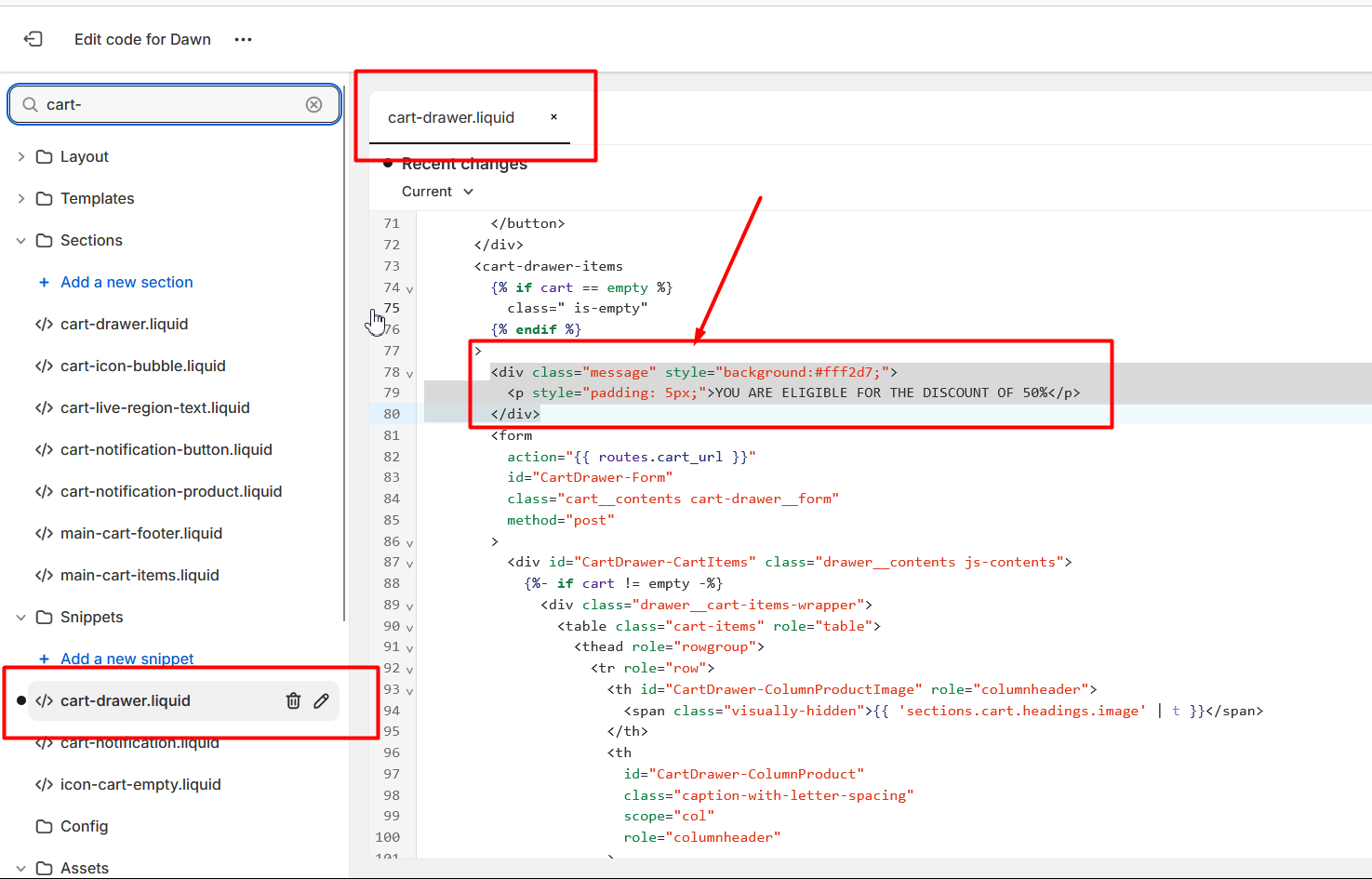Click code icon beside main-cart-items.liquid
This screenshot has width=1372, height=879.
click(44, 575)
